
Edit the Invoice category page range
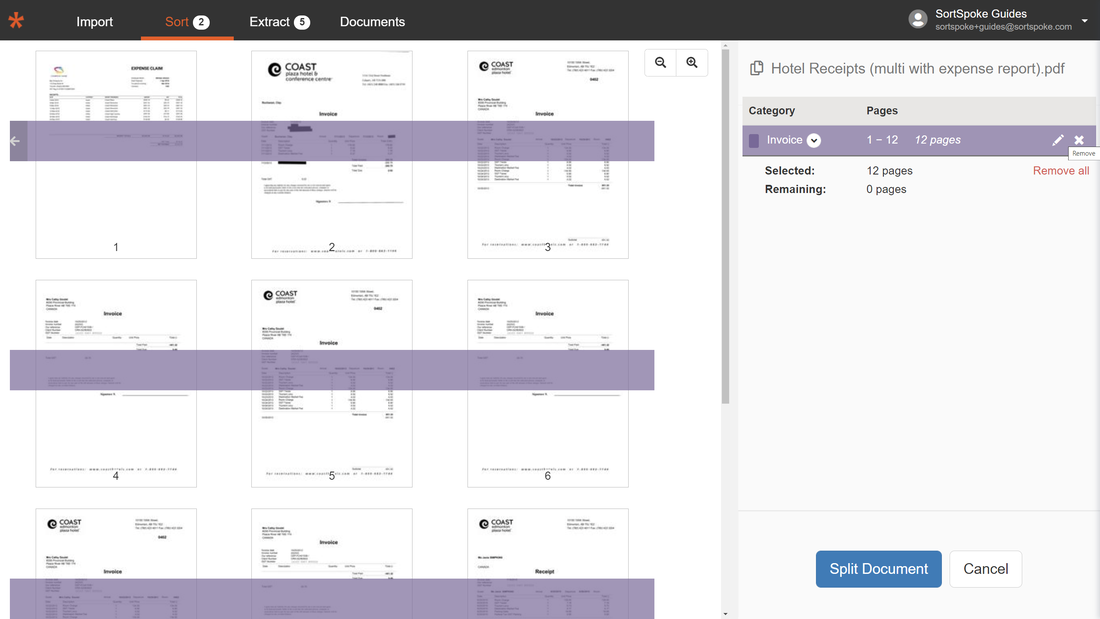tap(1057, 140)
